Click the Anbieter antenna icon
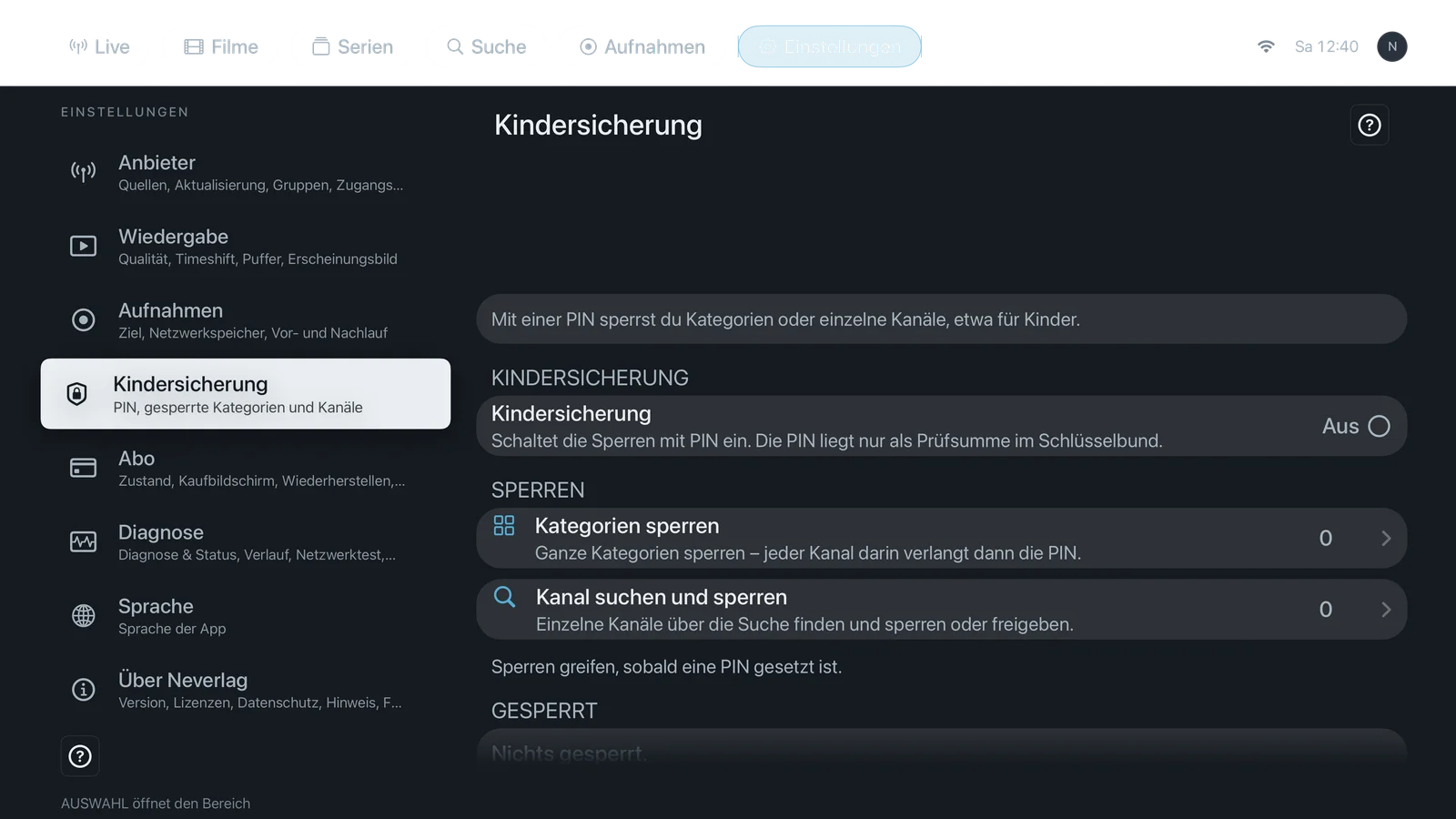The image size is (1456, 819). (83, 172)
